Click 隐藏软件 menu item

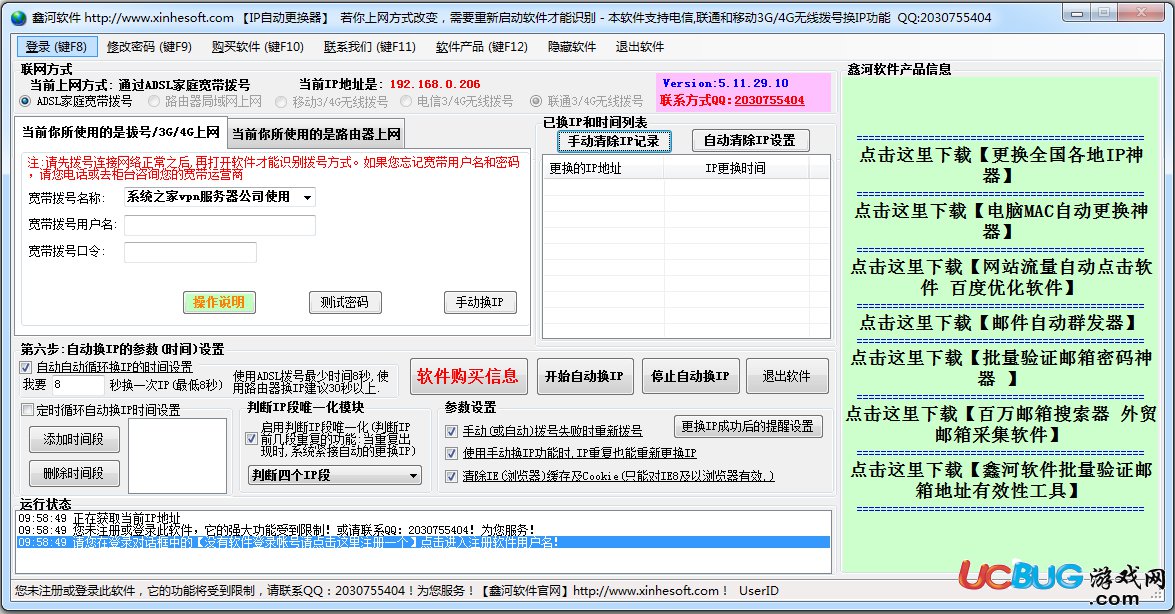[x=572, y=46]
